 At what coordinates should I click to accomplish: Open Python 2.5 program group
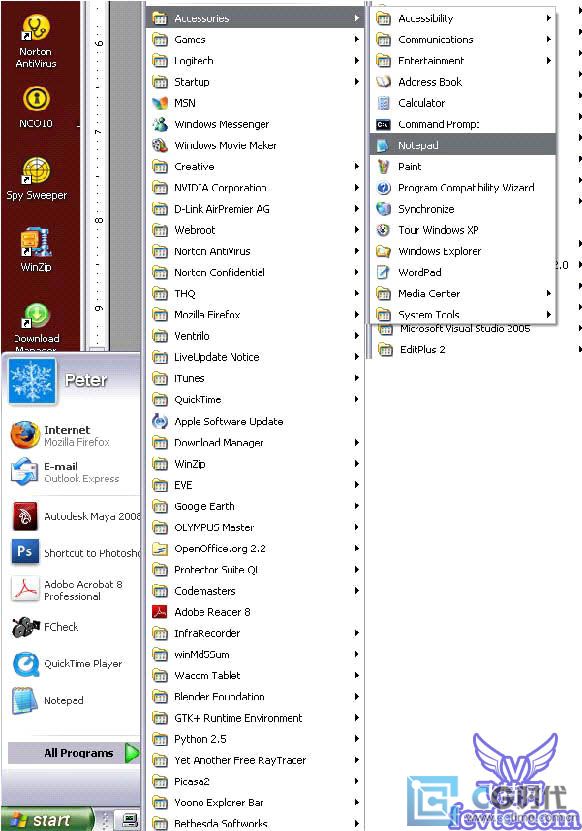pyautogui.click(x=255, y=739)
